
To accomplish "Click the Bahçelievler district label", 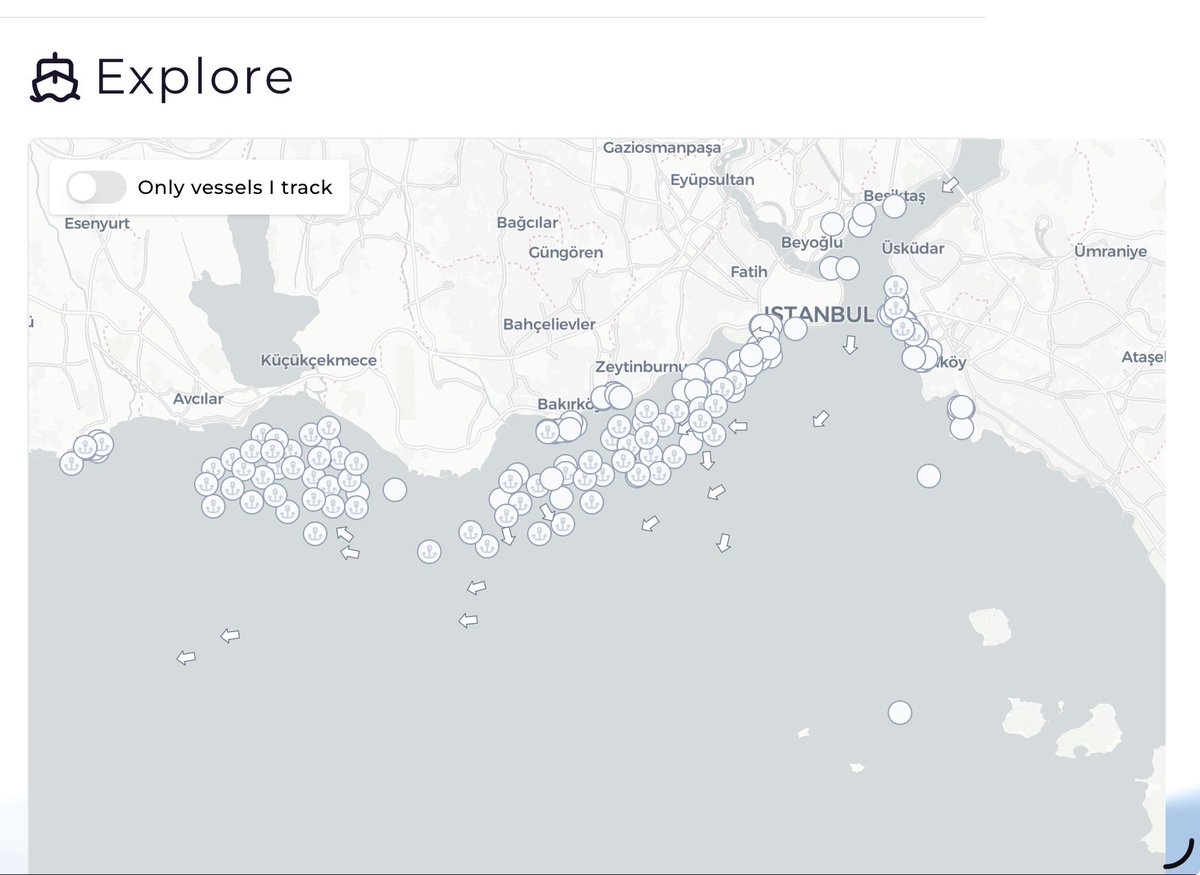I will tap(549, 324).
